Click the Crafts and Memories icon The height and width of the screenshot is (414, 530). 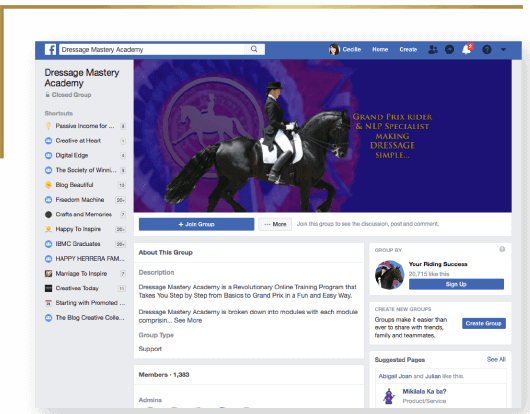pos(48,214)
